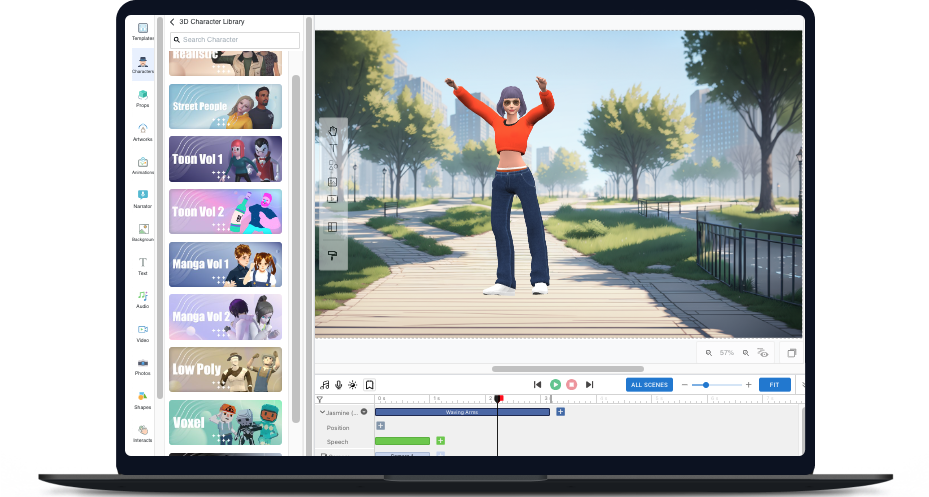
Task: Click the ALL SCENES button
Action: click(649, 385)
